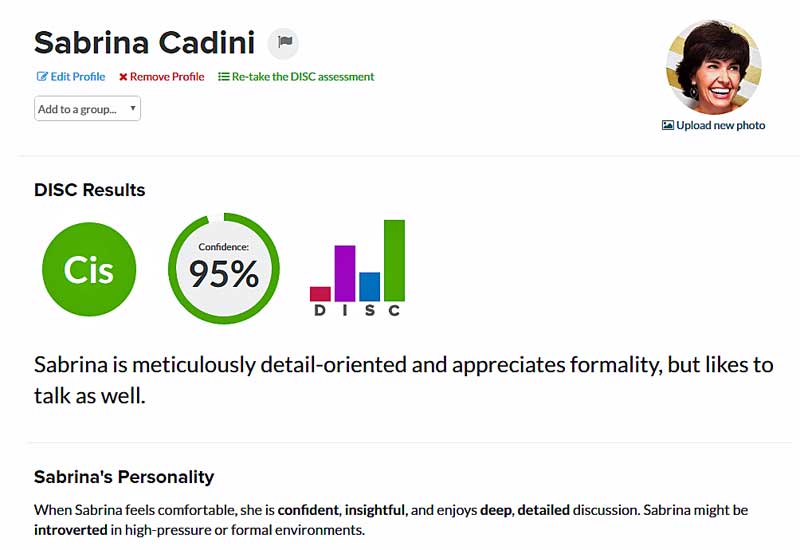Click the red D bar in the DISC chart
The image size is (800, 550).
tap(320, 294)
